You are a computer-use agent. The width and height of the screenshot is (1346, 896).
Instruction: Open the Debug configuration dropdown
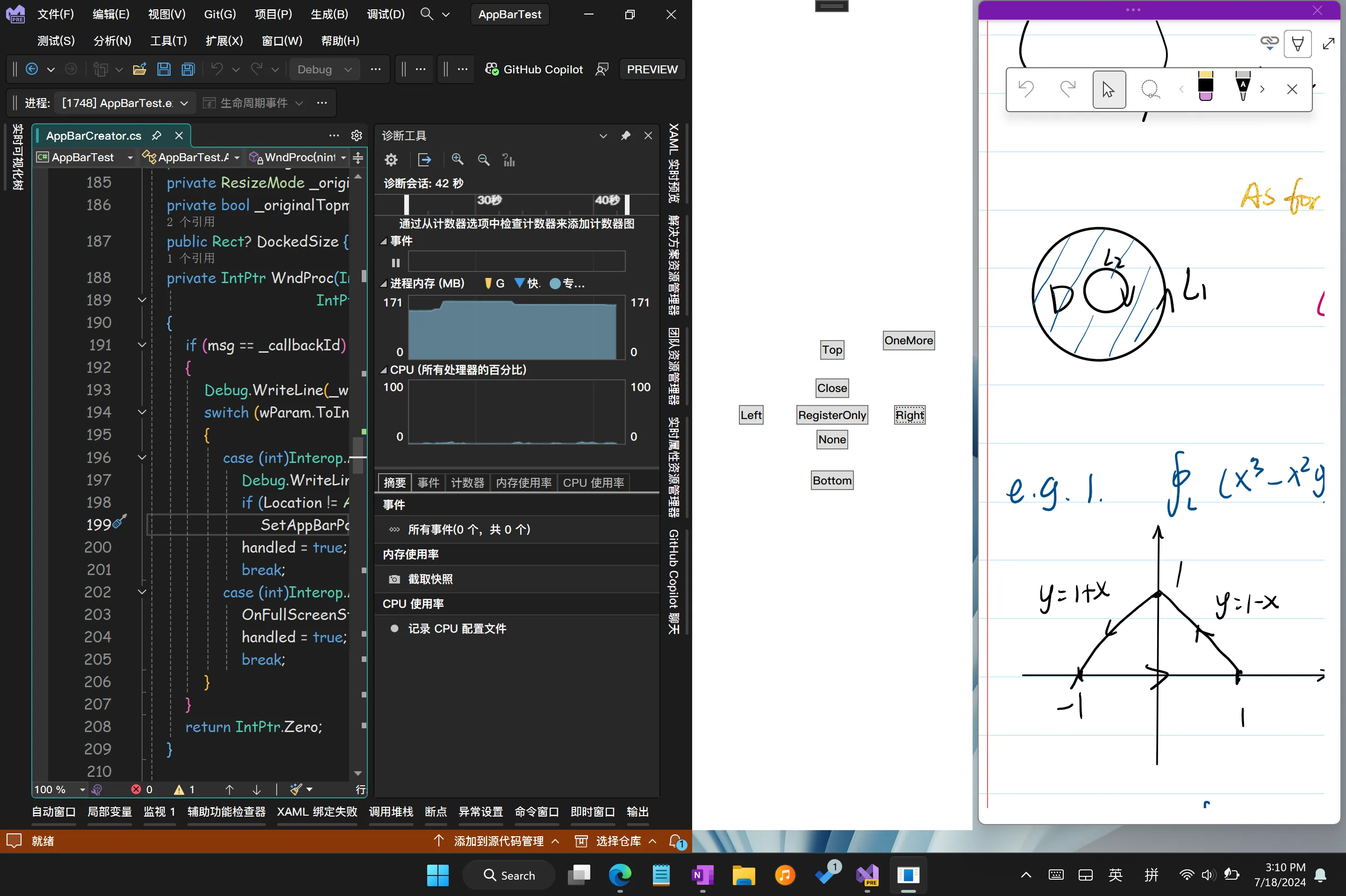click(324, 70)
